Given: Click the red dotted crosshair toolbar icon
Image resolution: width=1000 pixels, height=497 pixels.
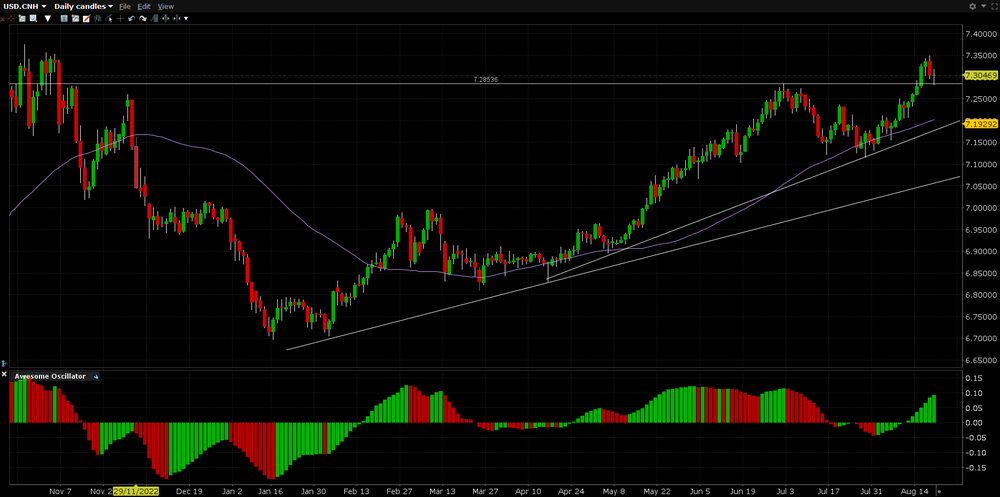Looking at the screenshot, I should 11,19.
